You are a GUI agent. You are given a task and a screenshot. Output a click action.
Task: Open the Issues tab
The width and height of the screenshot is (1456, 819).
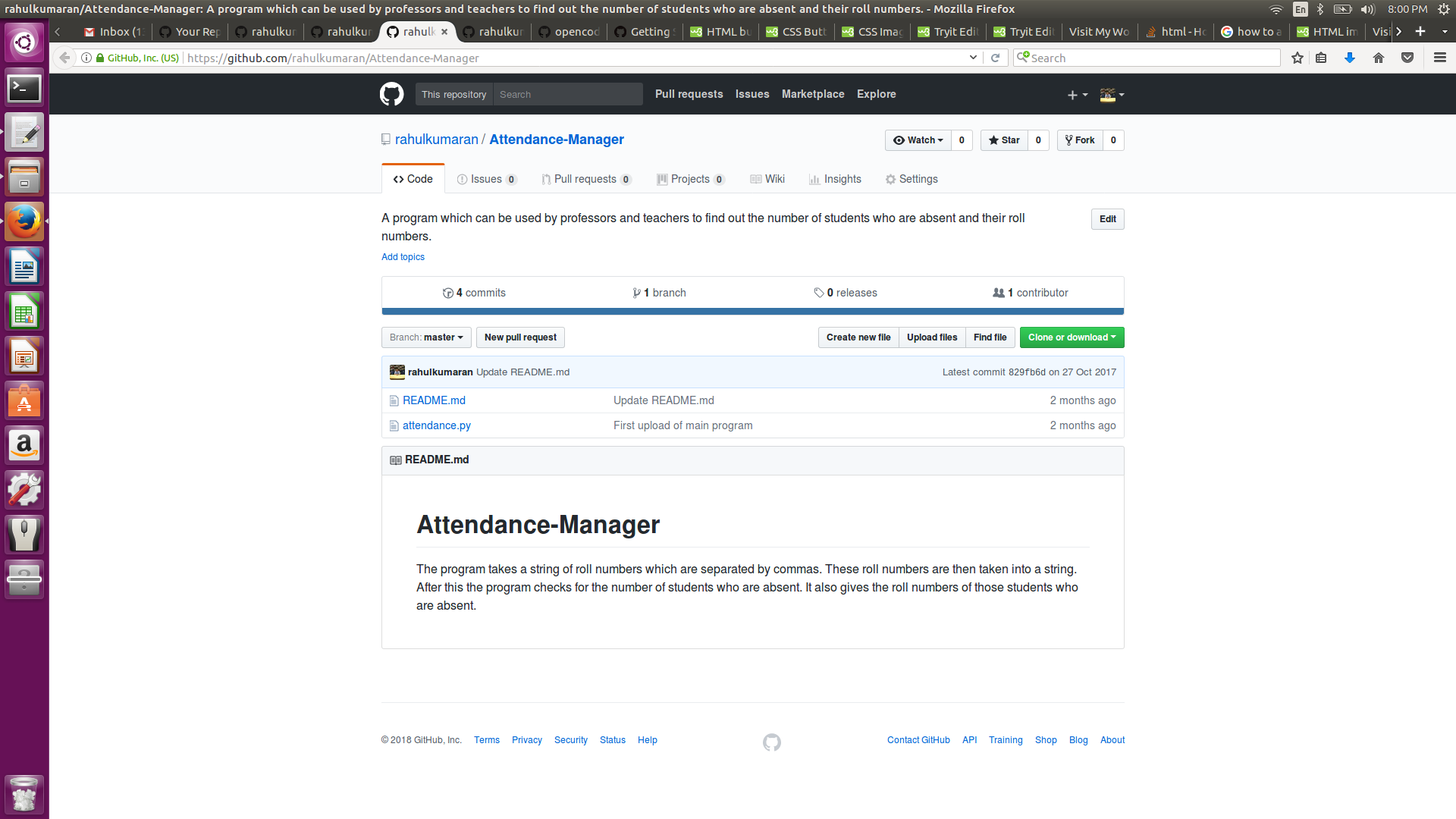pos(487,179)
